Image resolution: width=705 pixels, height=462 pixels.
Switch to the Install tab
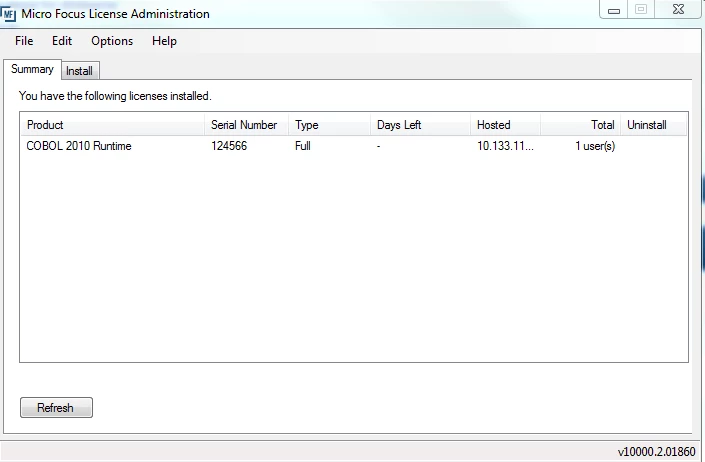click(x=80, y=71)
